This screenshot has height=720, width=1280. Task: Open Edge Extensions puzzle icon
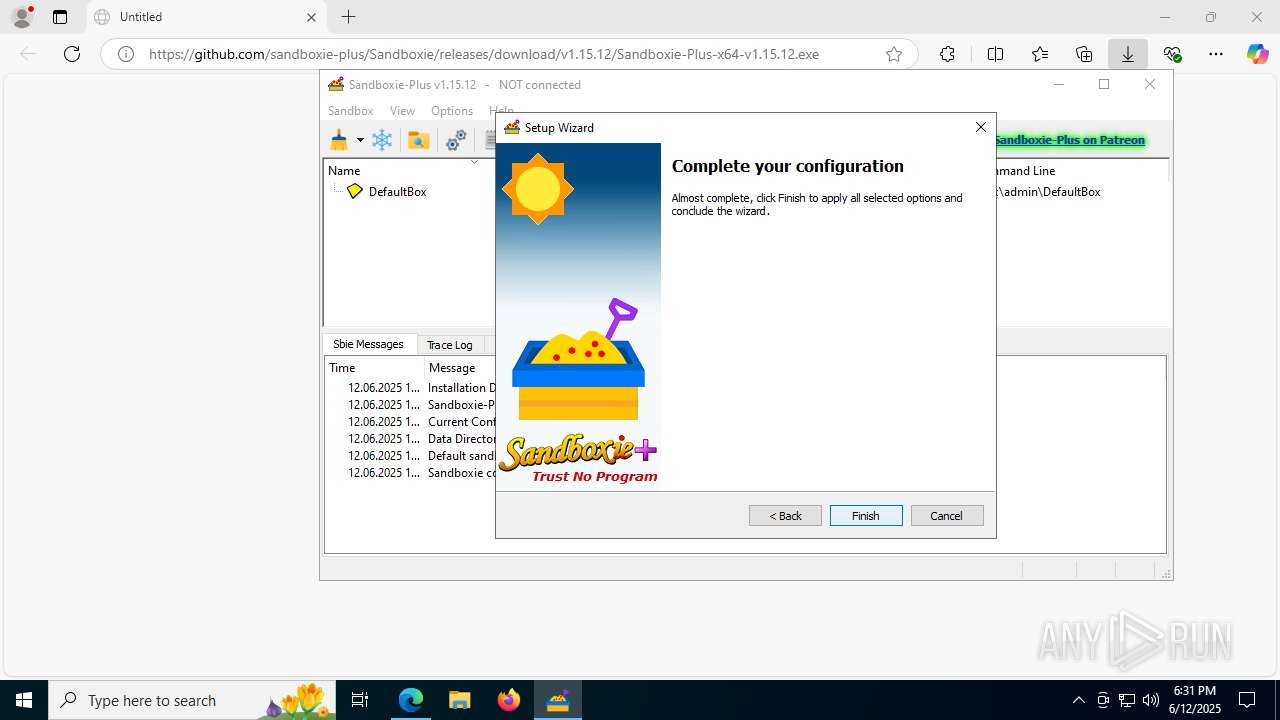tap(947, 54)
